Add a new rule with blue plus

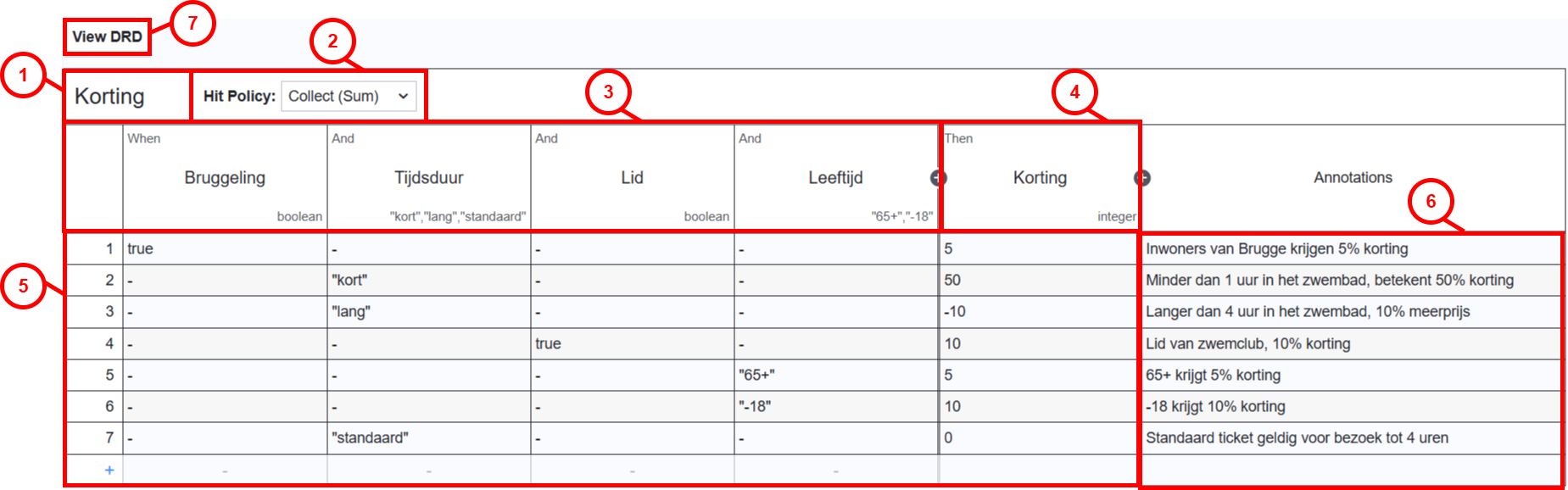pyautogui.click(x=109, y=471)
